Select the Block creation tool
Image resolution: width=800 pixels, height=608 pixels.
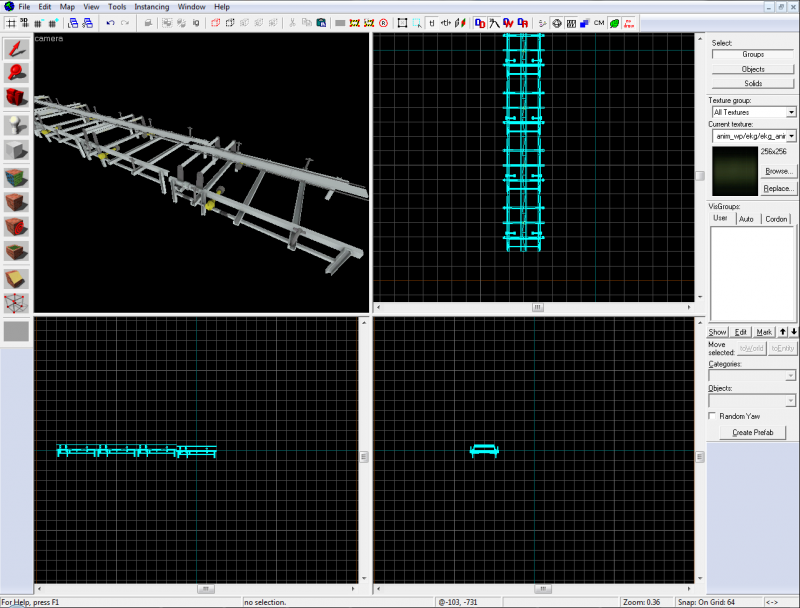click(15, 147)
